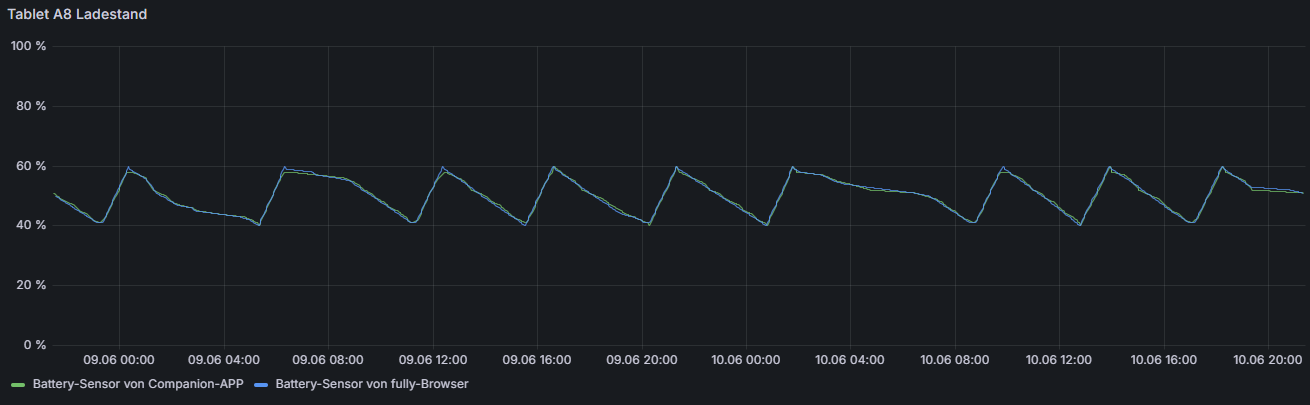1310x405 pixels.
Task: Toggle Battery-Sensor von fully-Browser legend series
Action: click(372, 383)
